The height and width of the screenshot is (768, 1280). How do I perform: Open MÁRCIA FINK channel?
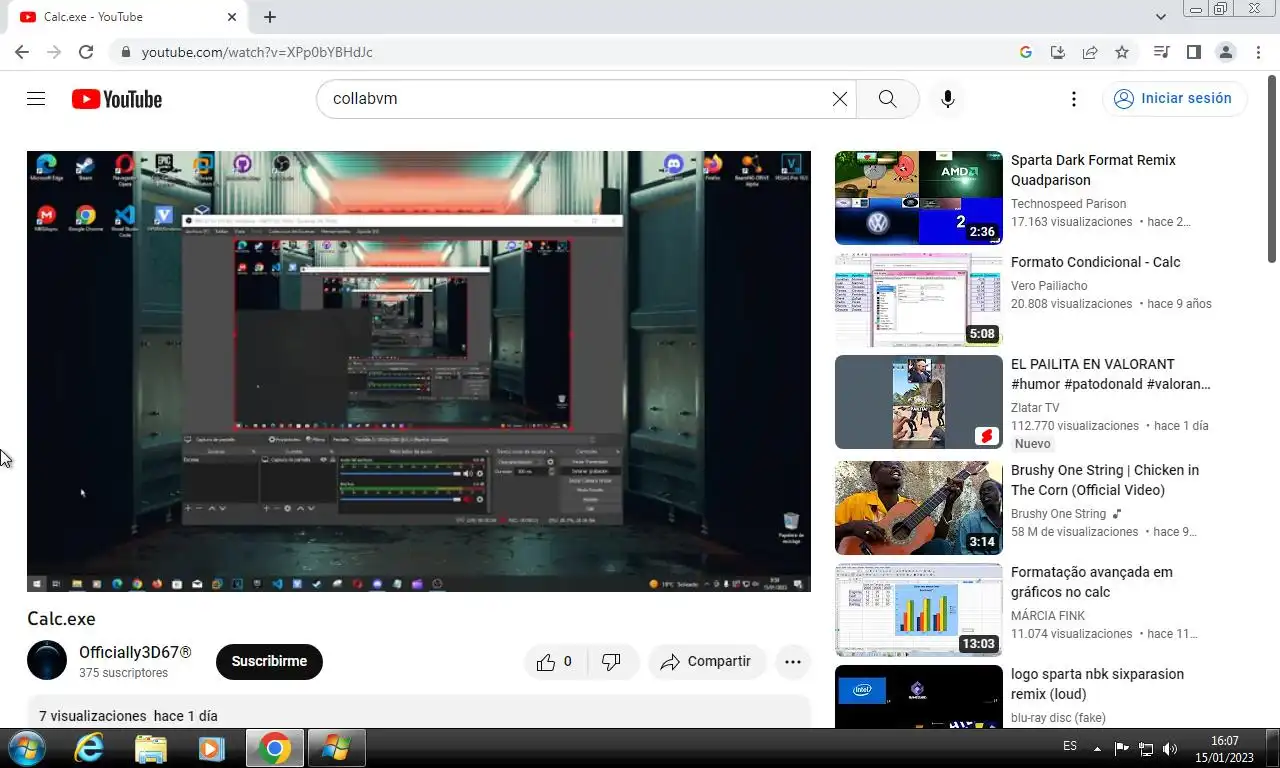(1048, 616)
